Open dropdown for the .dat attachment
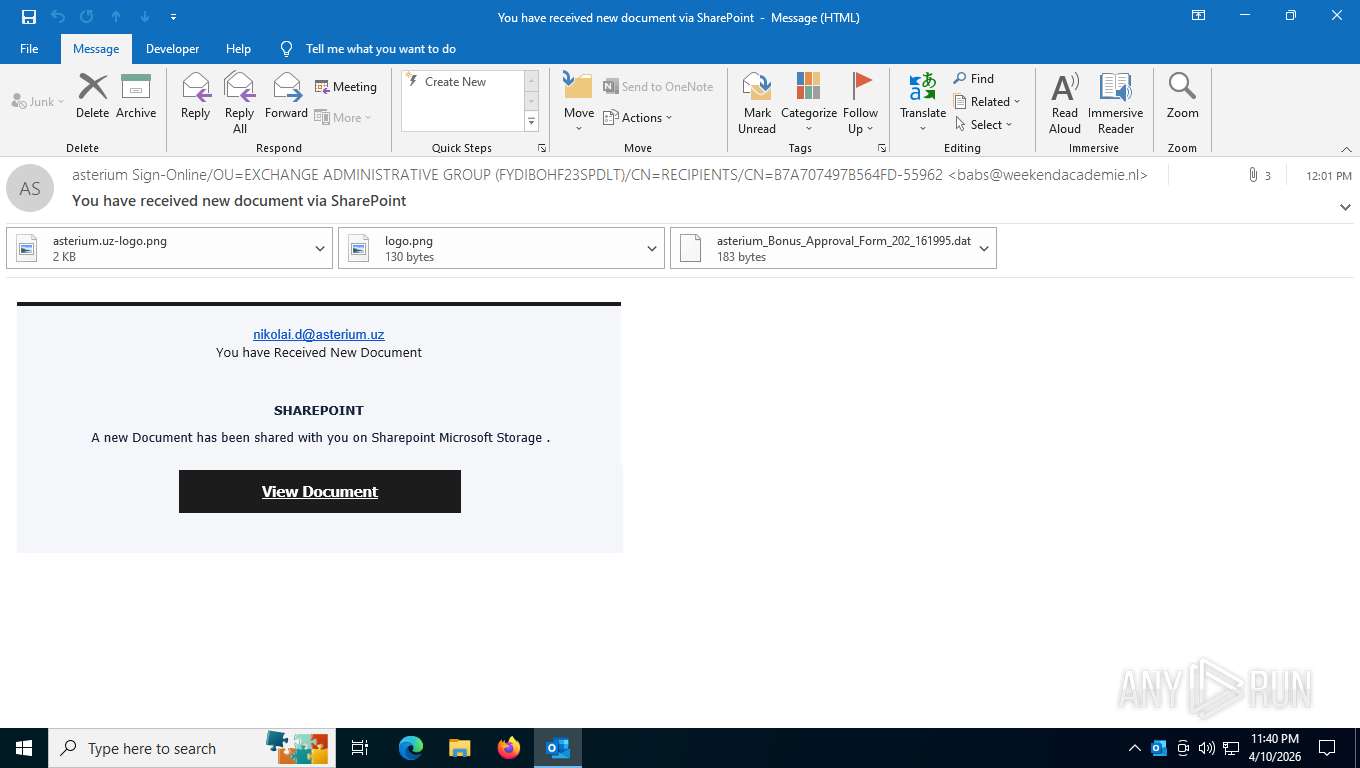This screenshot has height=768, width=1360. (x=984, y=248)
